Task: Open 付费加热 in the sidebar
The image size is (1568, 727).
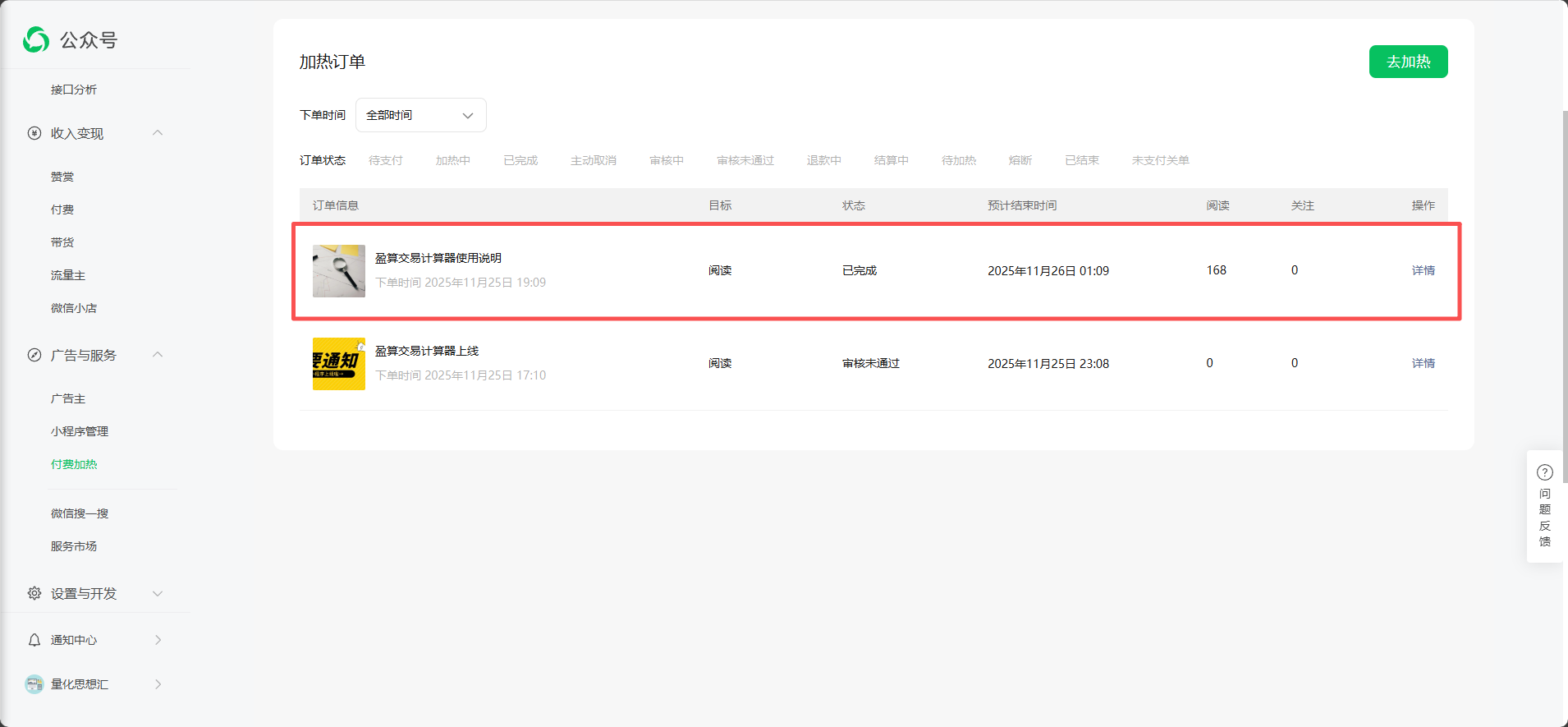Action: pyautogui.click(x=74, y=464)
